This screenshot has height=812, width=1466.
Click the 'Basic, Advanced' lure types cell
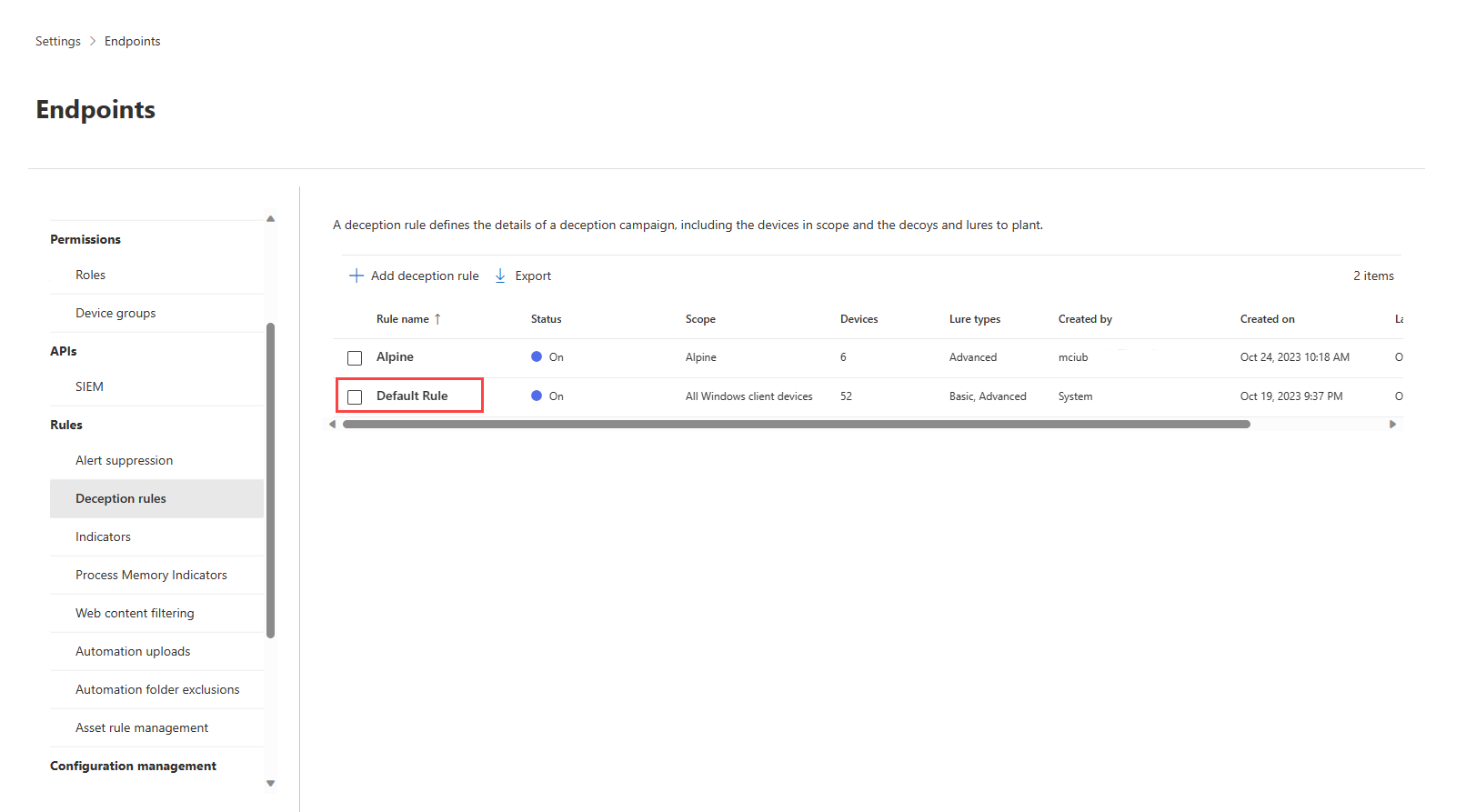click(x=988, y=396)
